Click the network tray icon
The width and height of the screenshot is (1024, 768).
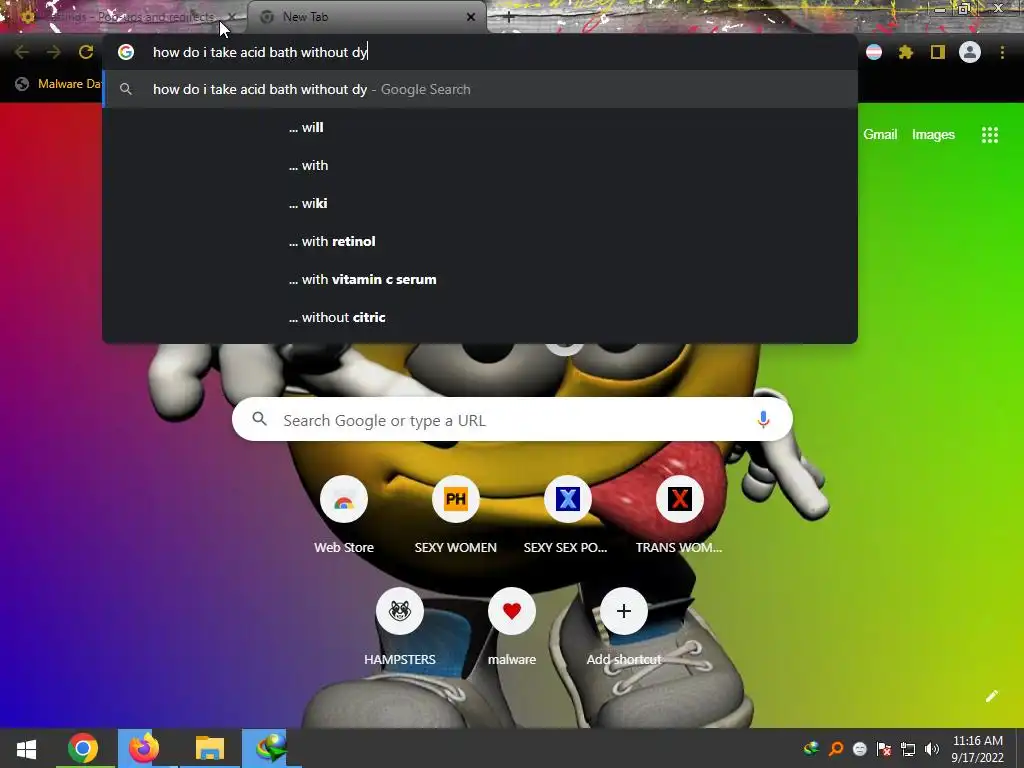click(908, 749)
